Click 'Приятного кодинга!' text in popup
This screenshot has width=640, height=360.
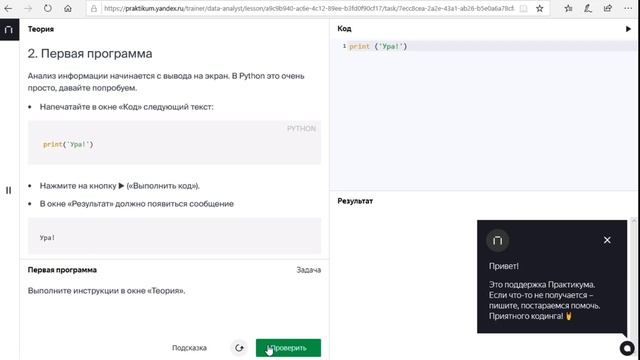tap(526, 316)
